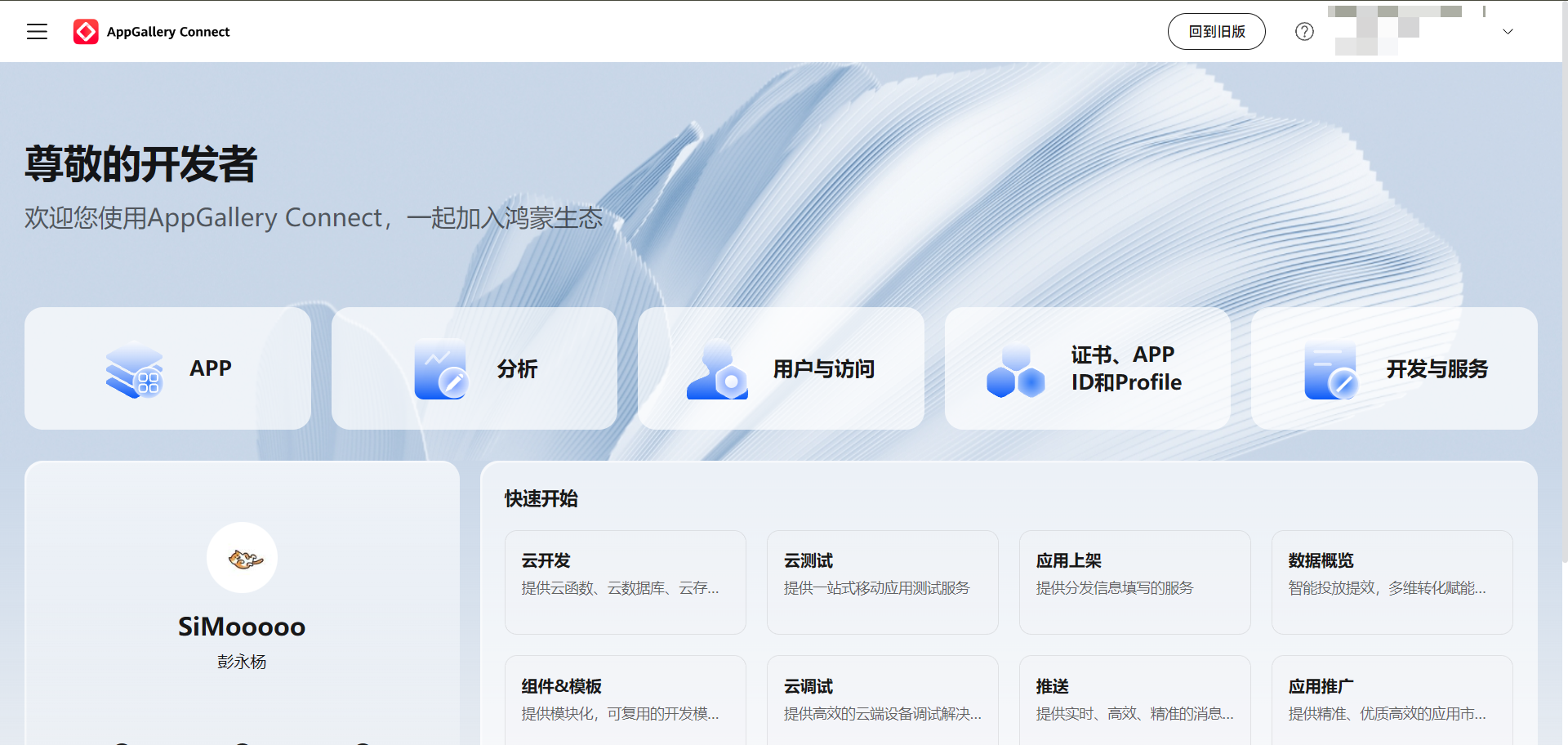Open the 云测试 quick start card

(882, 582)
